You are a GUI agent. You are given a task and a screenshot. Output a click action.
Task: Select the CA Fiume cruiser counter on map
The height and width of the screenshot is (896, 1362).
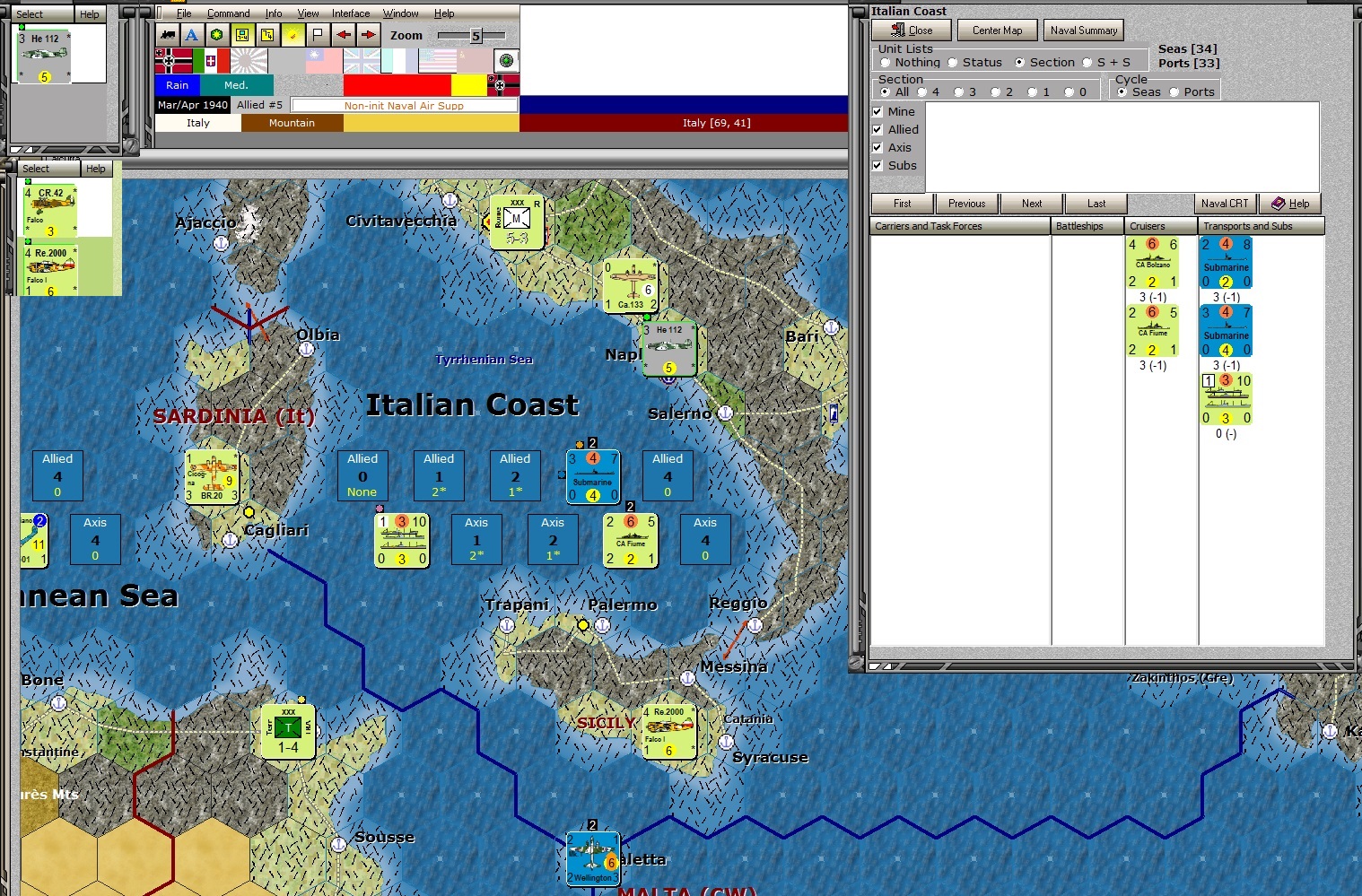pyautogui.click(x=631, y=540)
